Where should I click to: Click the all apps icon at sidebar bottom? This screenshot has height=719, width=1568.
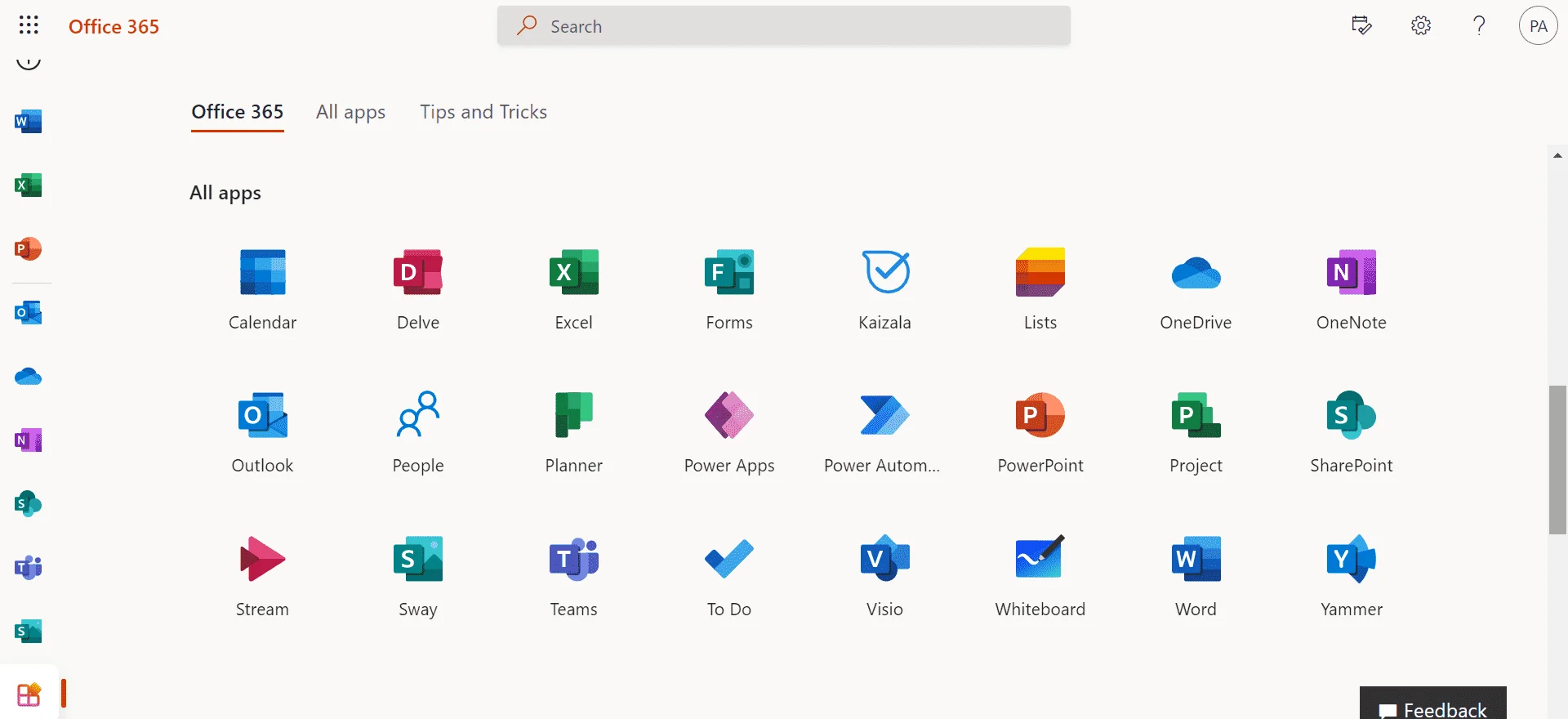29,694
